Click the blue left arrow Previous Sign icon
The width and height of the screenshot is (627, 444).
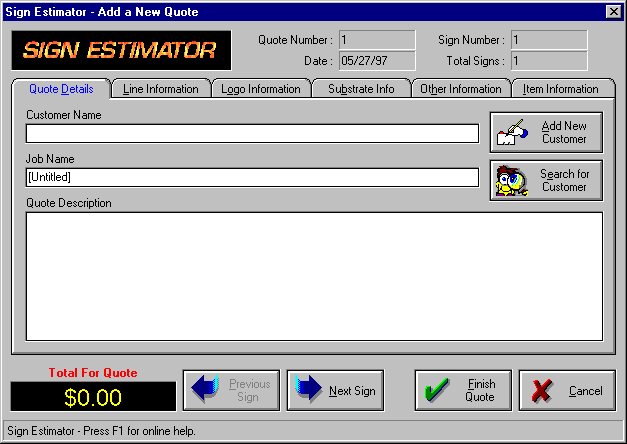(x=204, y=390)
